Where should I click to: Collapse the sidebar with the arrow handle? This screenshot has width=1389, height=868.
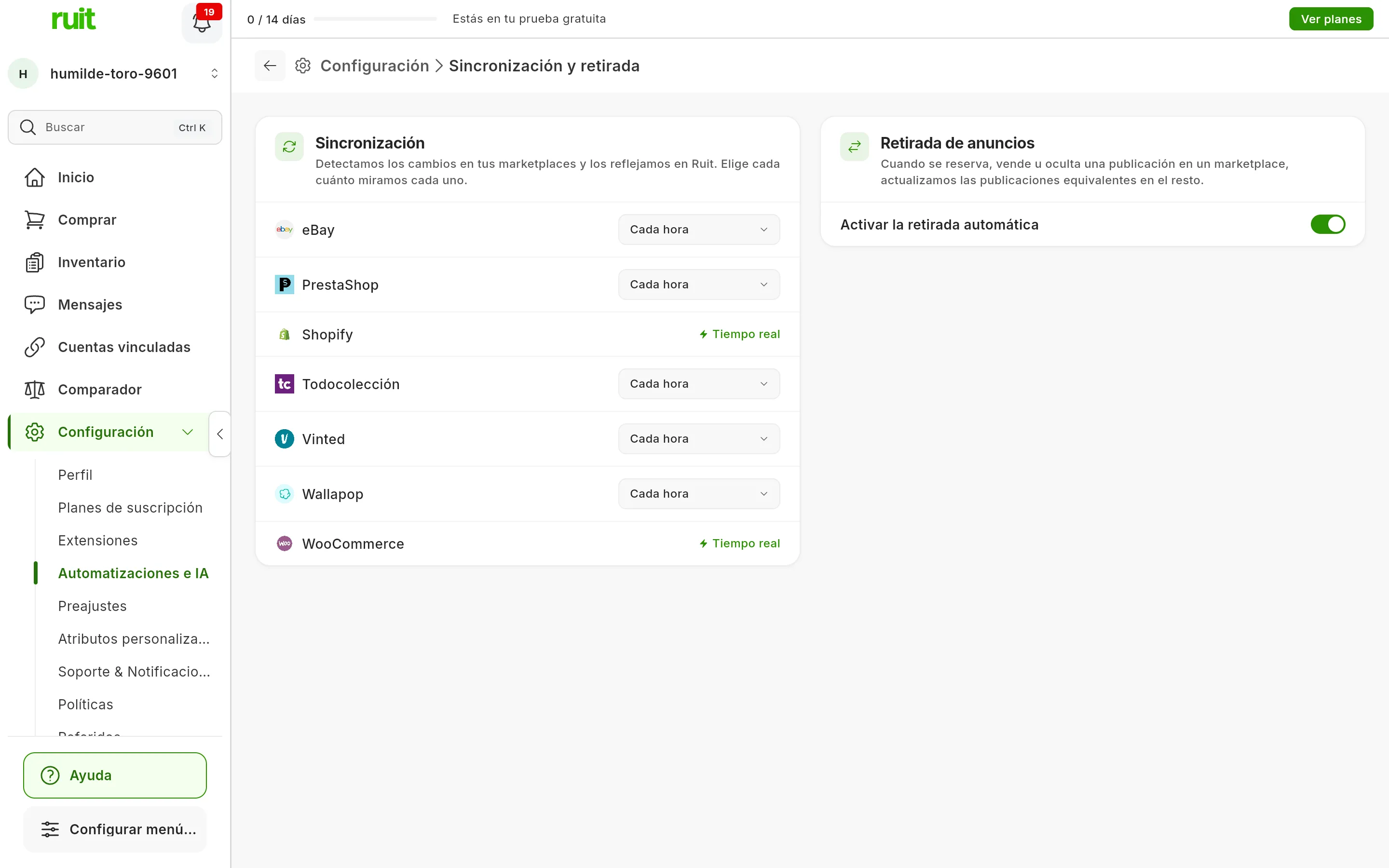pos(220,434)
